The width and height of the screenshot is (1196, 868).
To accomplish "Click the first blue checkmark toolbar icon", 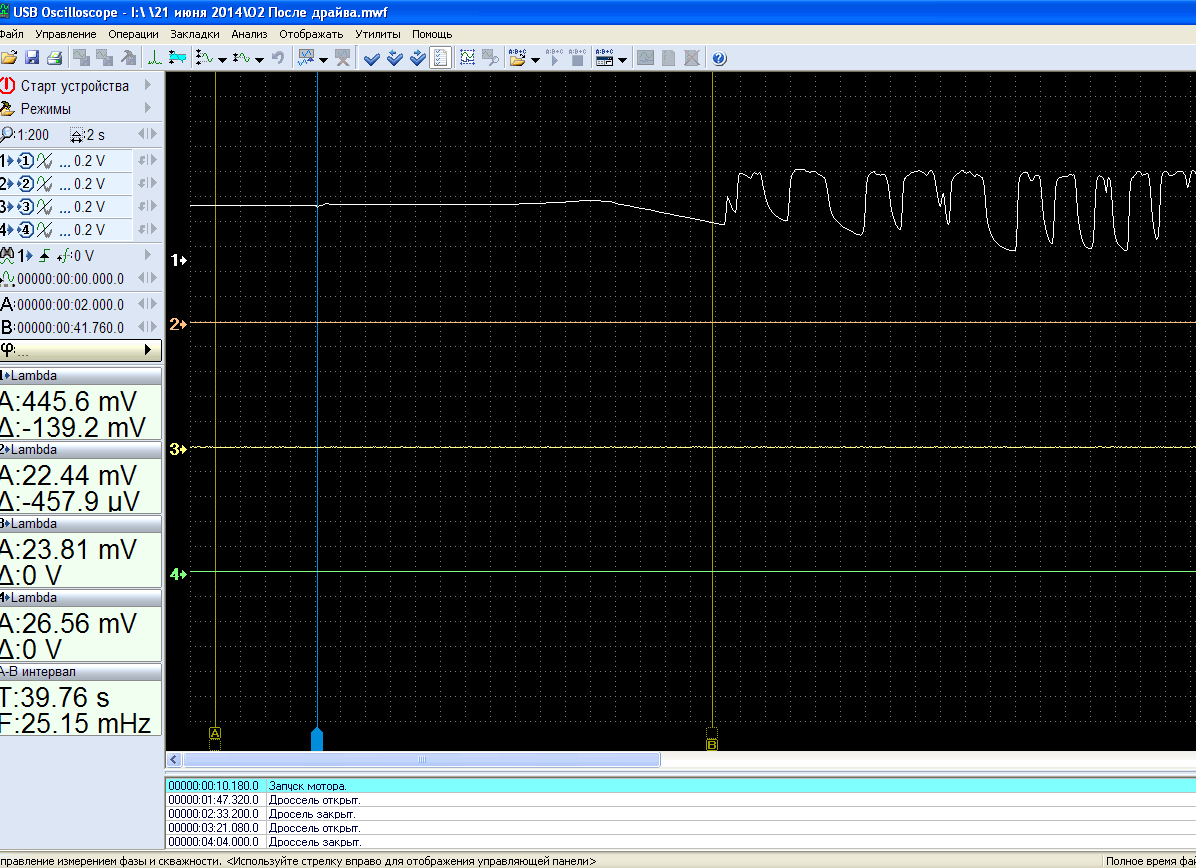I will (x=372, y=58).
